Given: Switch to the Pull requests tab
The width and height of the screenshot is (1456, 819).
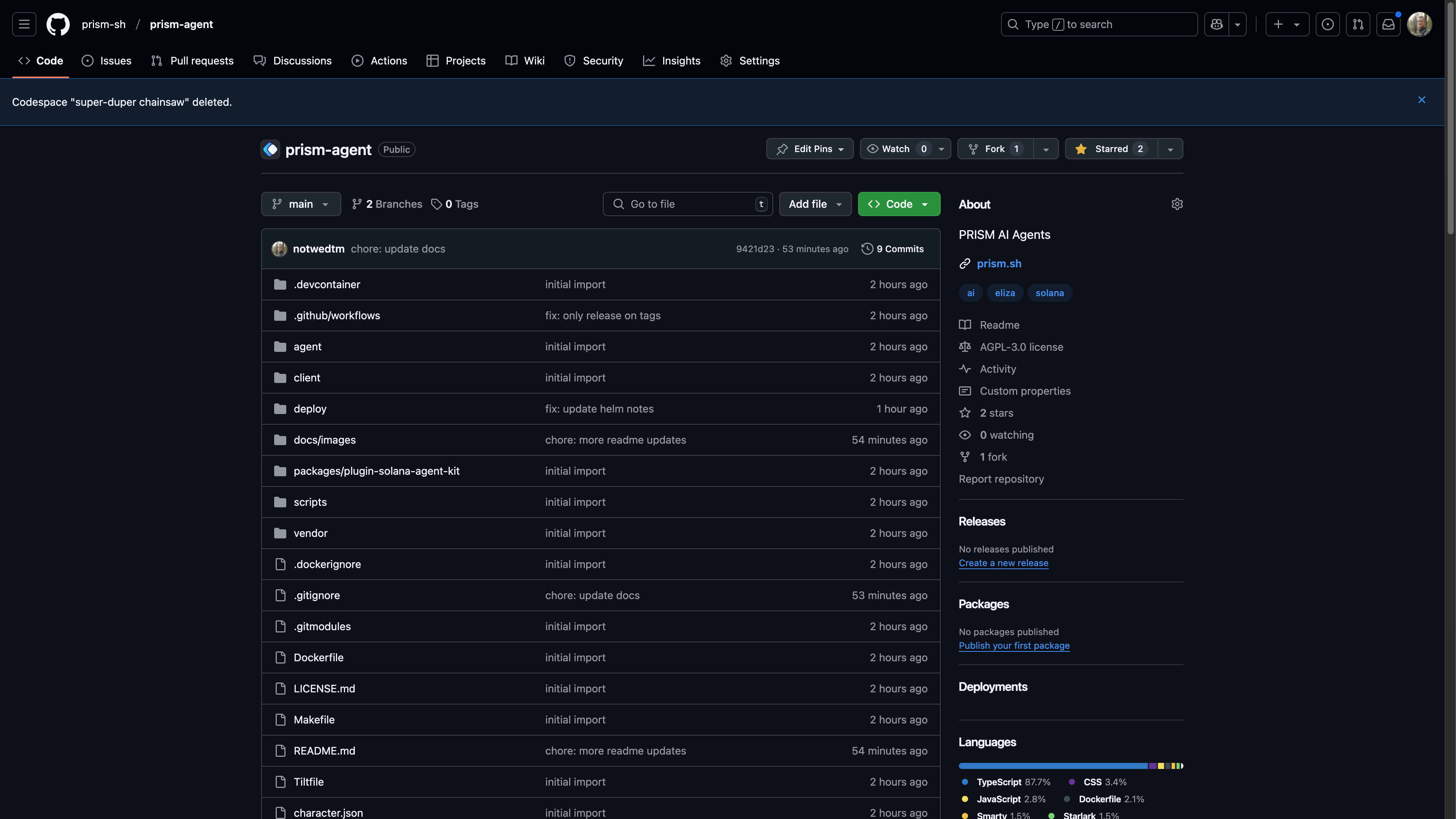Looking at the screenshot, I should [x=192, y=61].
